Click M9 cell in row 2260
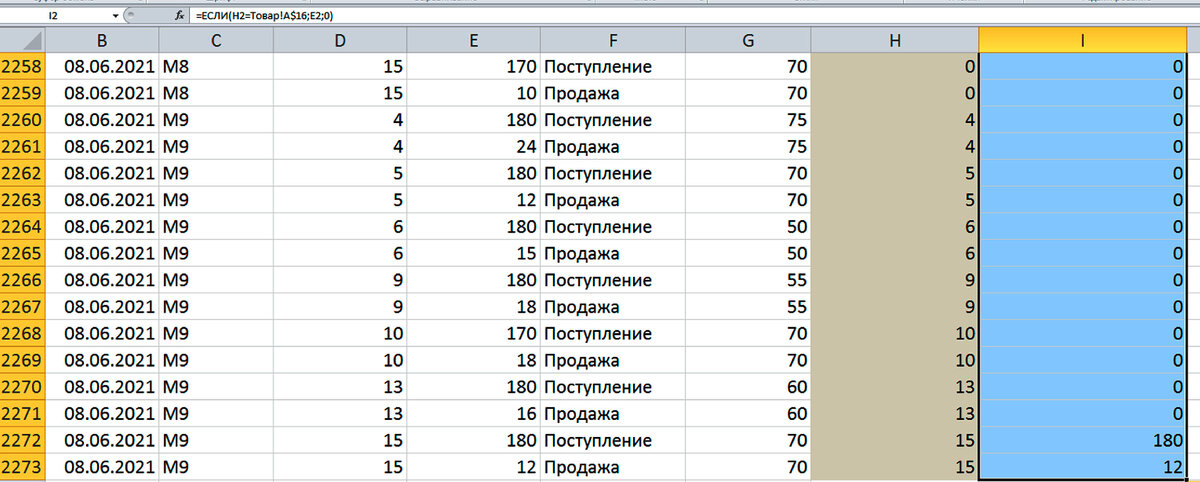This screenshot has height=482, width=1200. click(176, 120)
